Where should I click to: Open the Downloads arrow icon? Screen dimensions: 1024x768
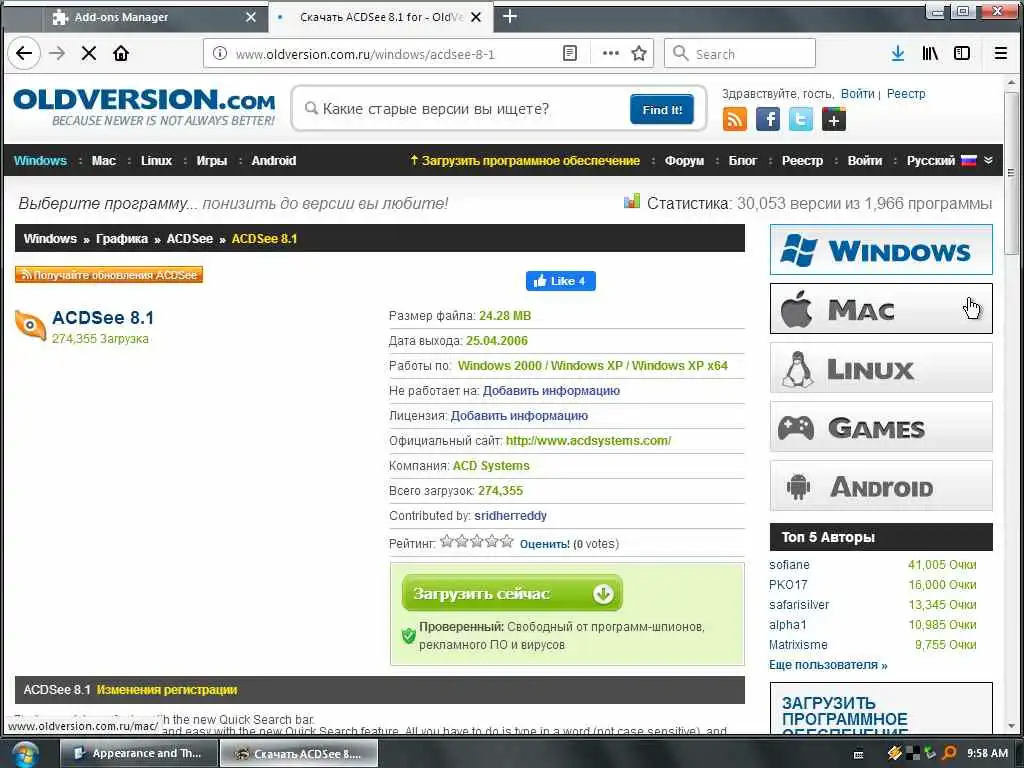coord(898,54)
